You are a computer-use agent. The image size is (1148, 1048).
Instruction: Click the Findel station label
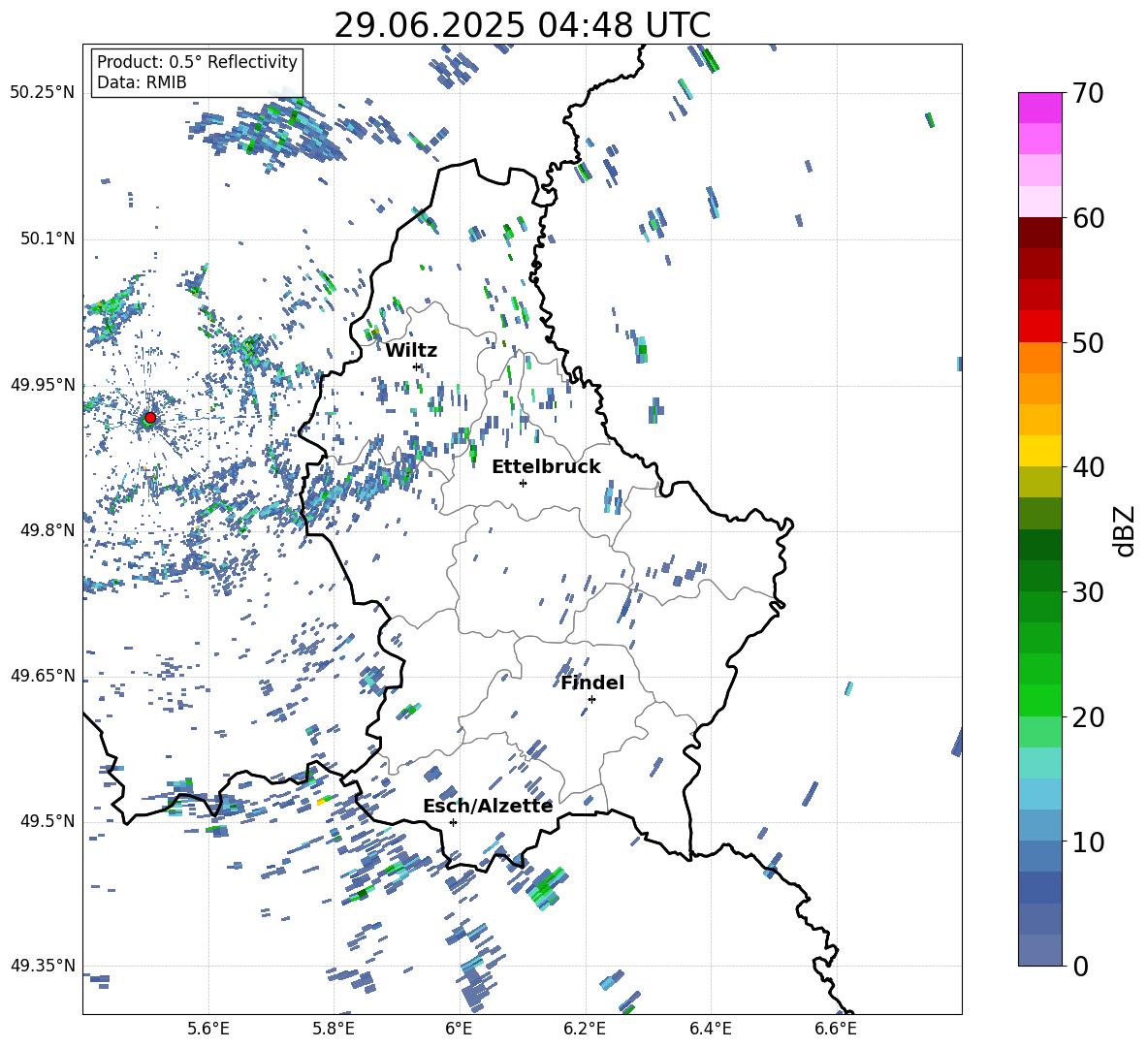(x=592, y=683)
